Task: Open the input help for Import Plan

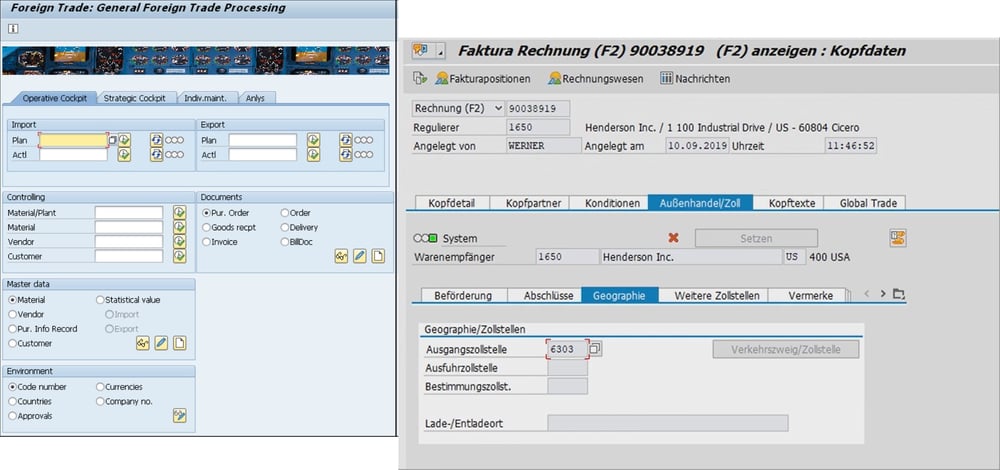Action: [x=112, y=140]
